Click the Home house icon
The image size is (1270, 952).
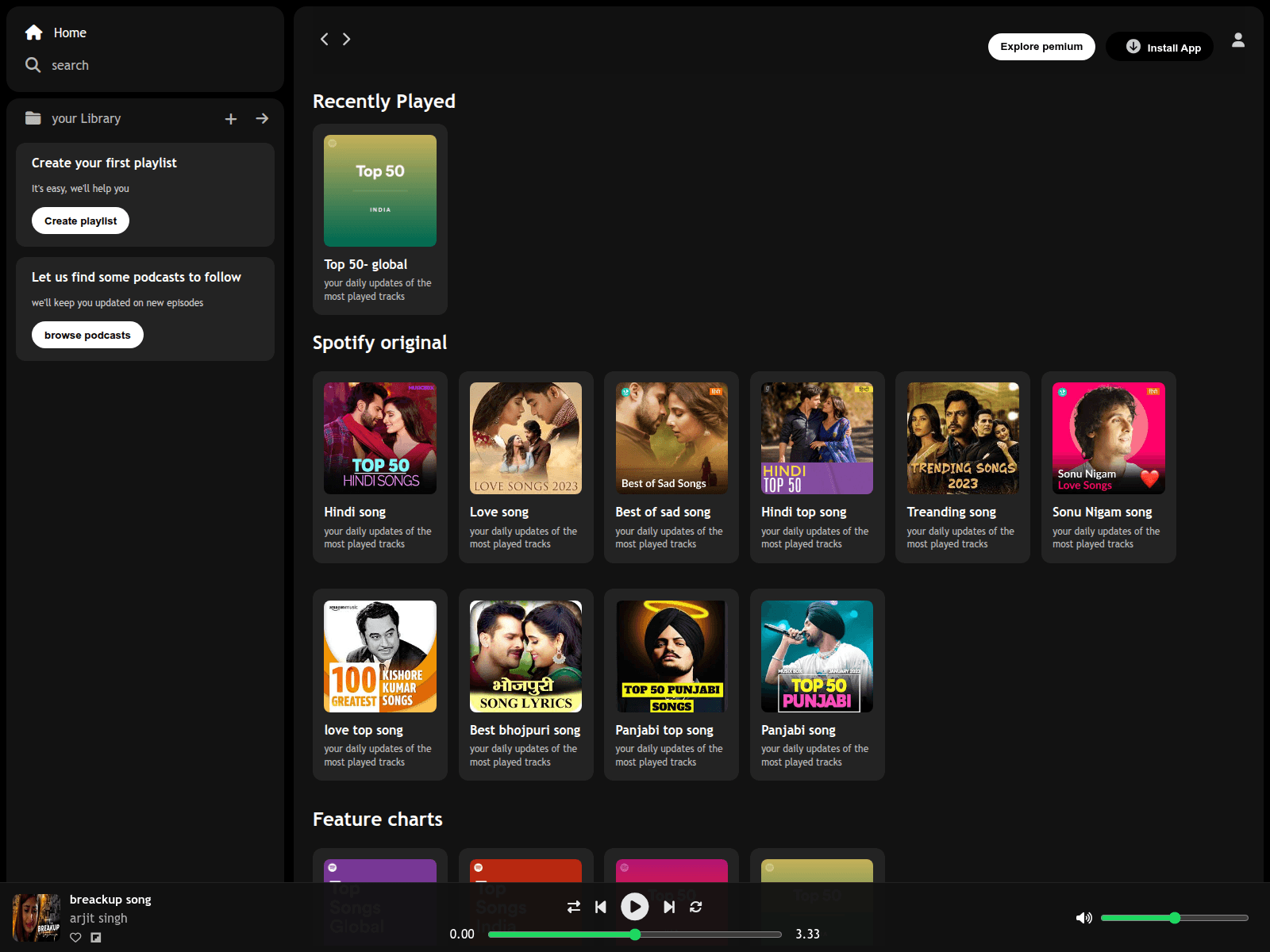point(33,33)
